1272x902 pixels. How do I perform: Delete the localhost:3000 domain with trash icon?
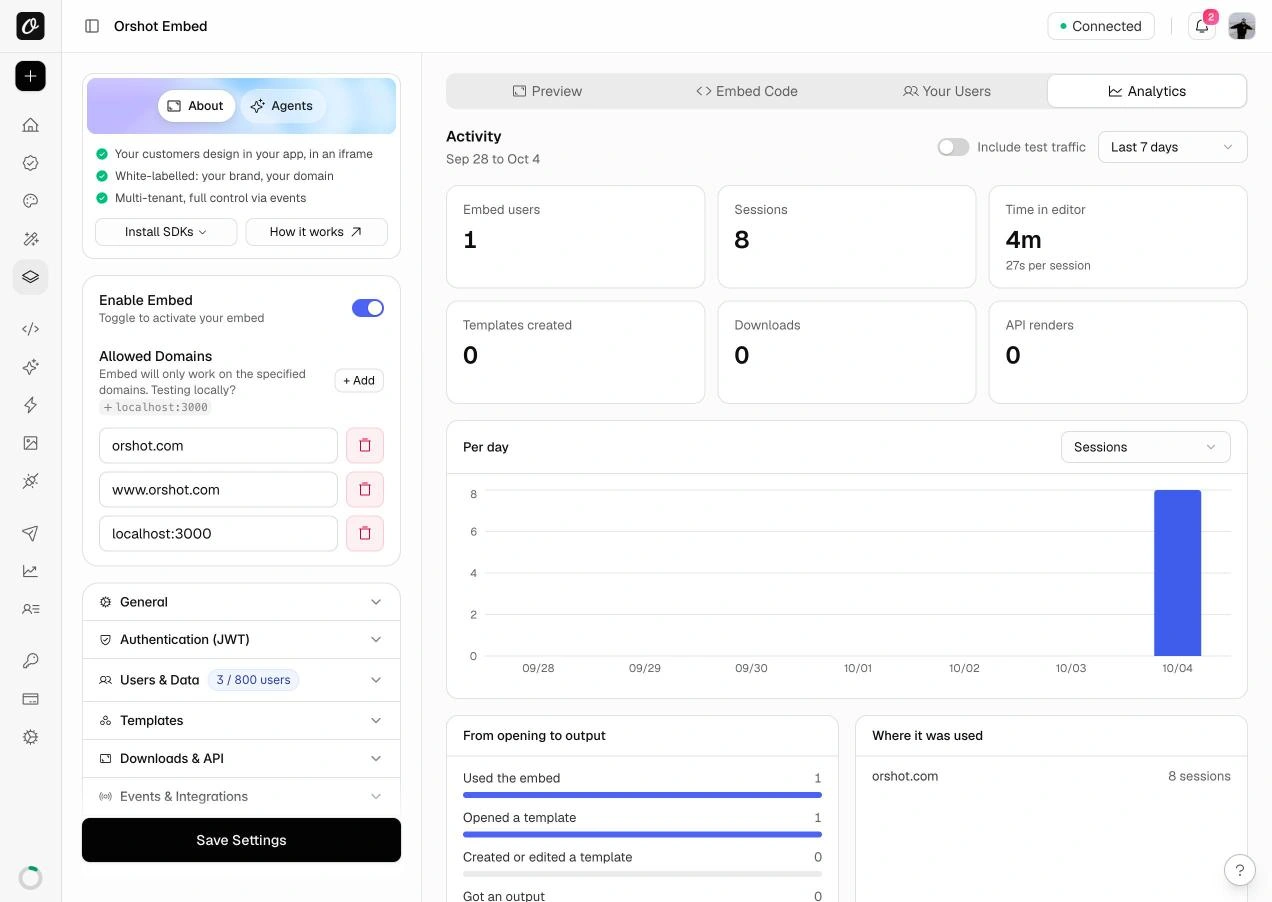365,534
